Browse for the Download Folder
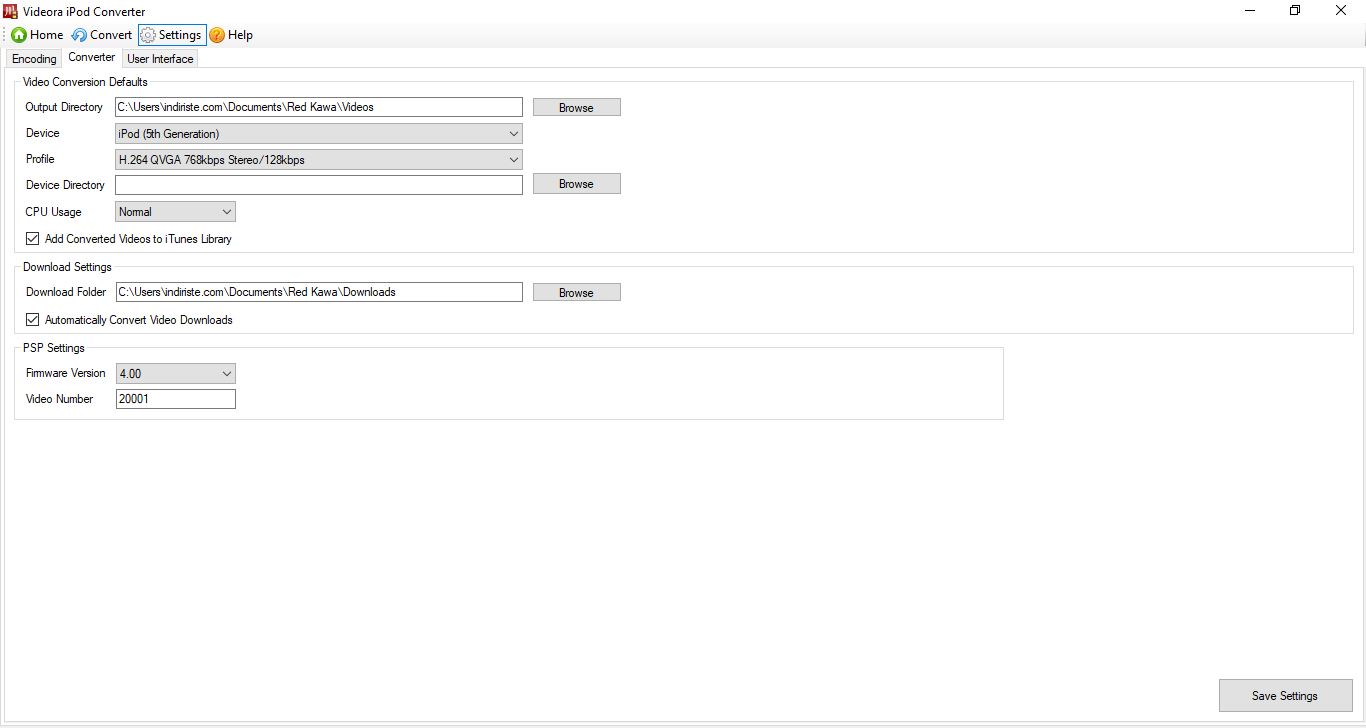 click(576, 292)
